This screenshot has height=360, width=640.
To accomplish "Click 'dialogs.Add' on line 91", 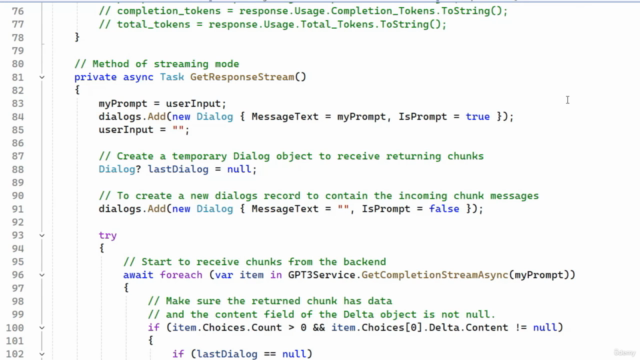I will 132,209.
